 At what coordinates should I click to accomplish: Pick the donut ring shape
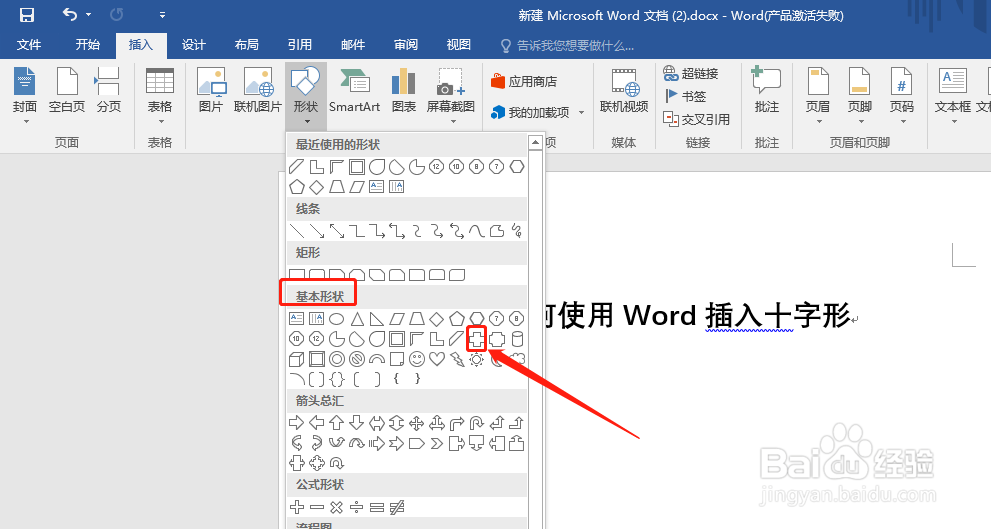click(337, 359)
